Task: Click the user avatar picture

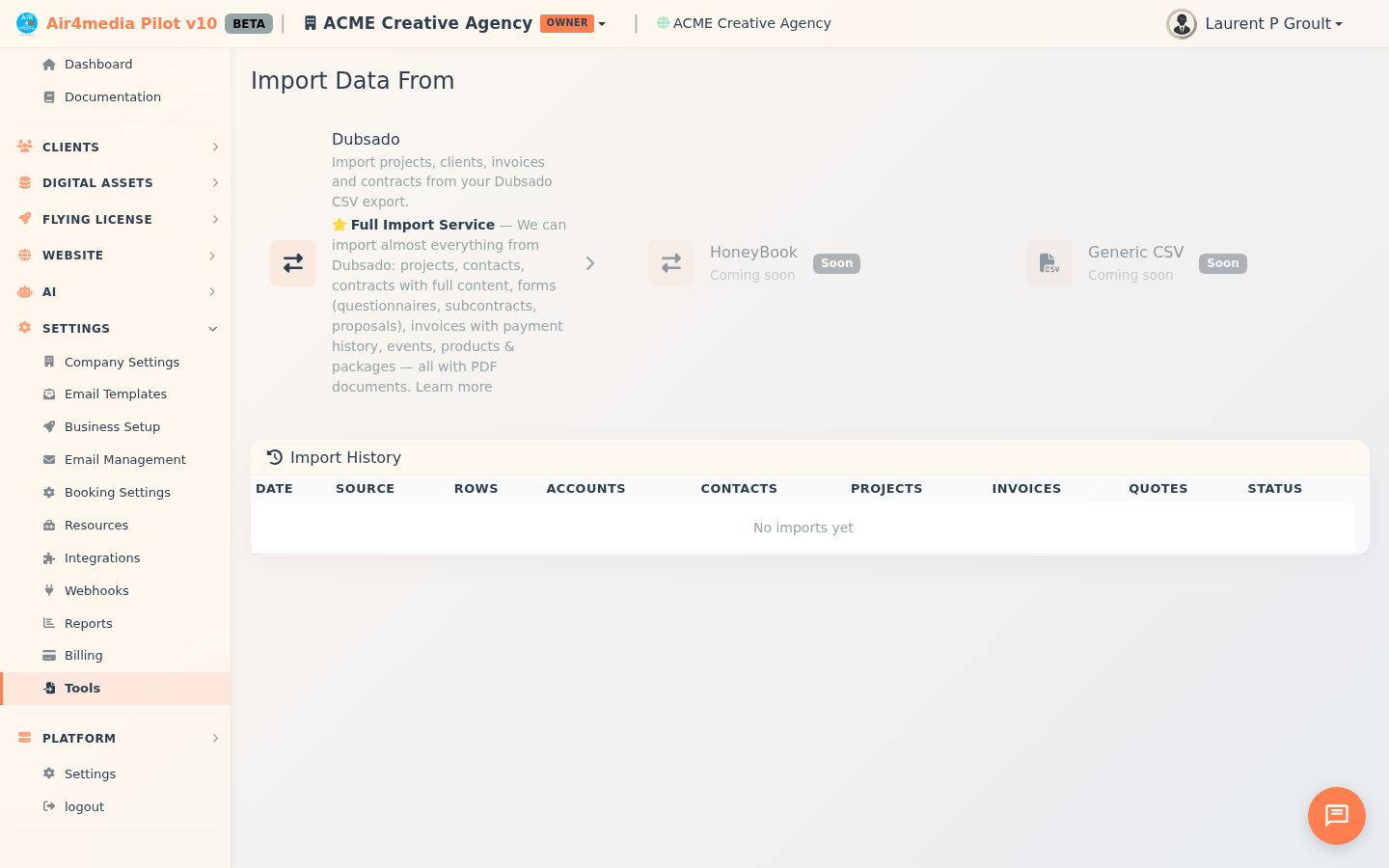Action: [x=1181, y=24]
